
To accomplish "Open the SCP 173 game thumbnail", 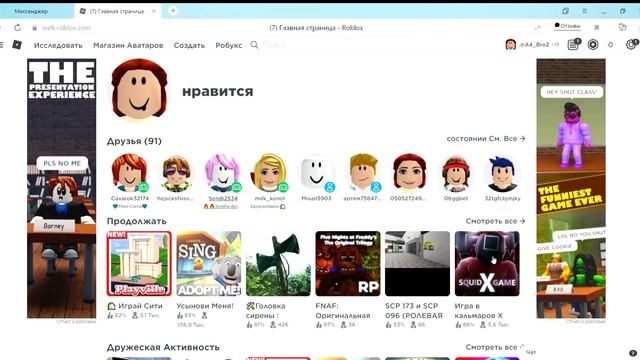I will (x=417, y=264).
